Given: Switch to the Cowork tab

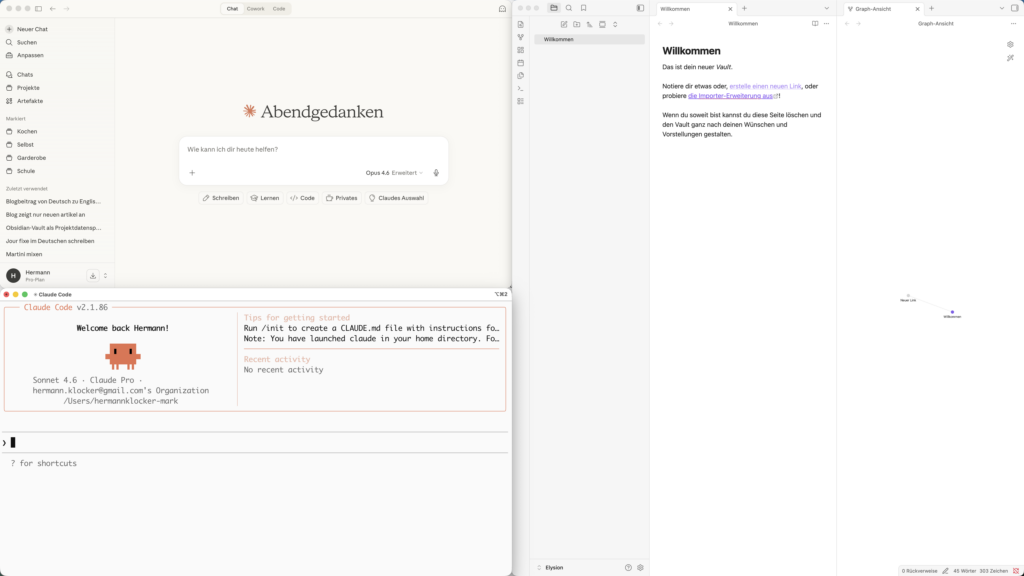Looking at the screenshot, I should (x=256, y=9).
